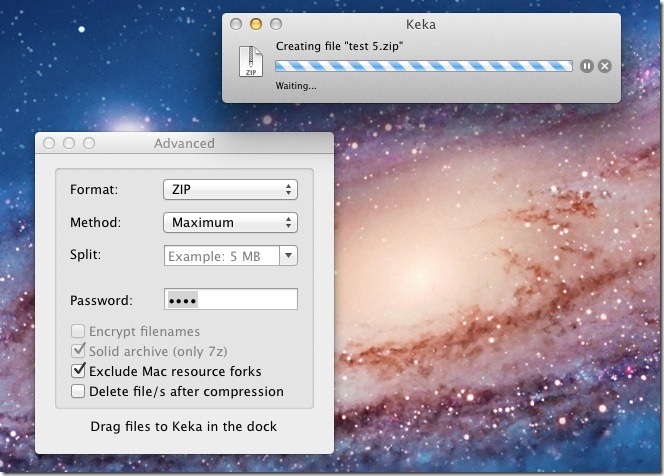Click the 'Format:' label
Screen dimensions: 664x476
tap(94, 189)
